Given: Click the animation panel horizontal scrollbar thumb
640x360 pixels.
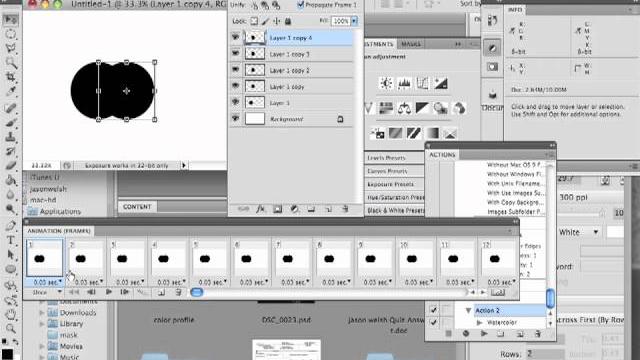Looking at the screenshot, I should 197,292.
